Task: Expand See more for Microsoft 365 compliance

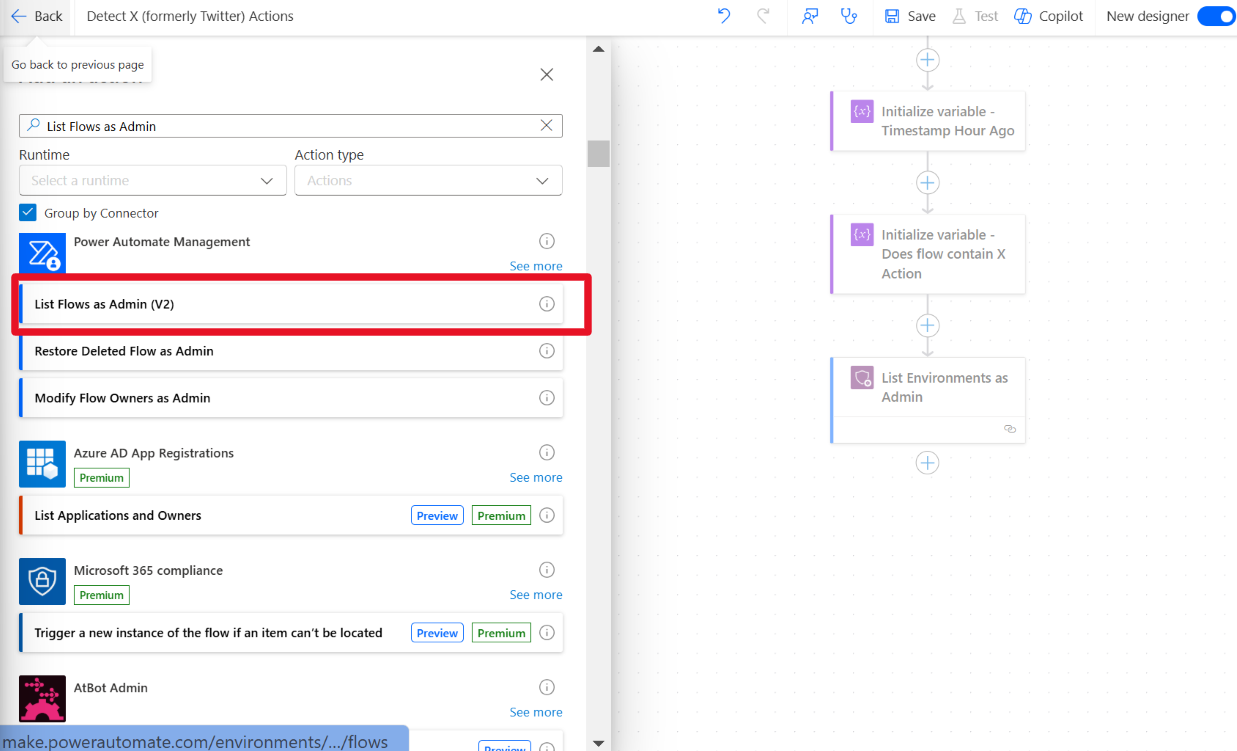Action: click(x=536, y=594)
